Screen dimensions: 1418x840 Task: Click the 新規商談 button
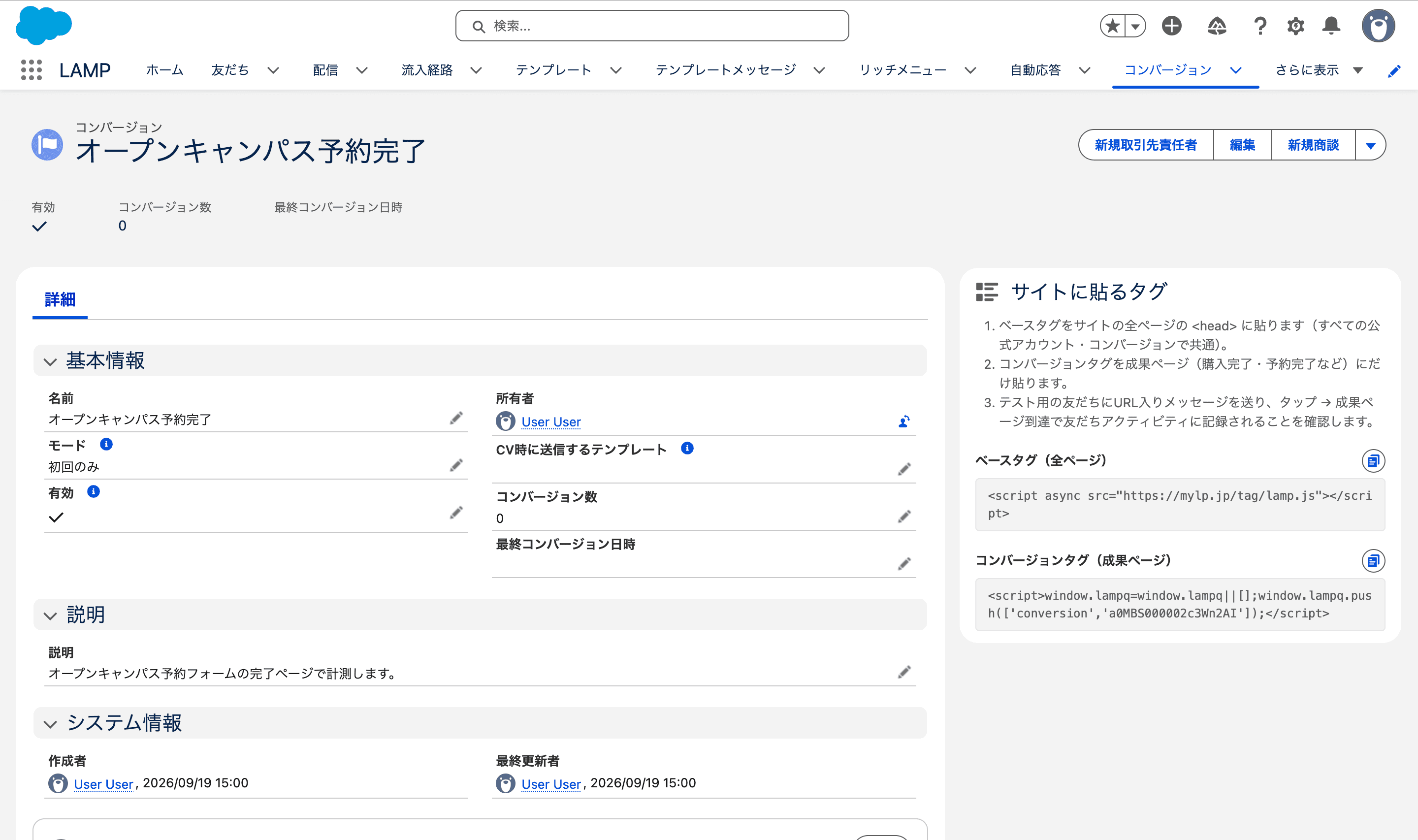(1313, 145)
